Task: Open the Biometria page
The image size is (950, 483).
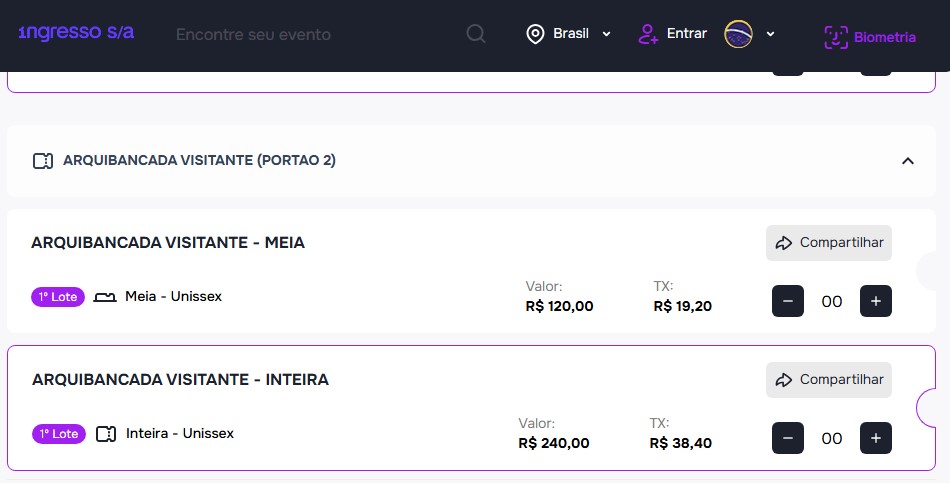Action: (x=884, y=38)
